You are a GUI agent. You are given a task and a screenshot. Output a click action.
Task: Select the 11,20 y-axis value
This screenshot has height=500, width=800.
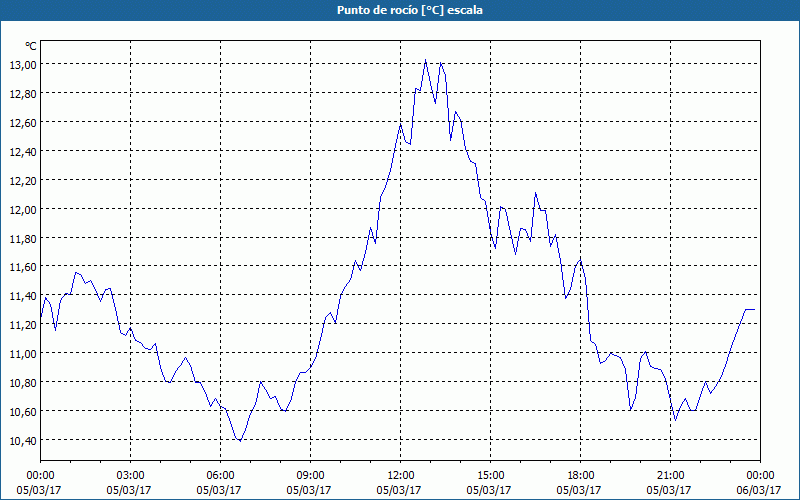pos(23,324)
